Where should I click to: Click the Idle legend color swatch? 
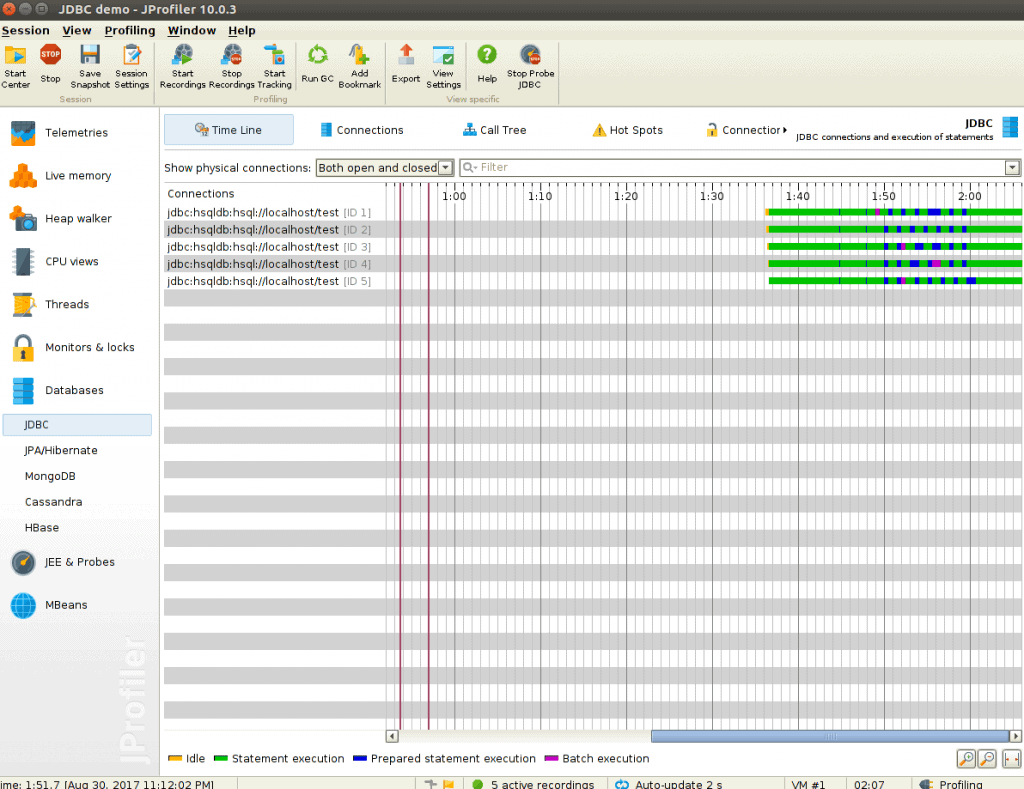pyautogui.click(x=174, y=758)
